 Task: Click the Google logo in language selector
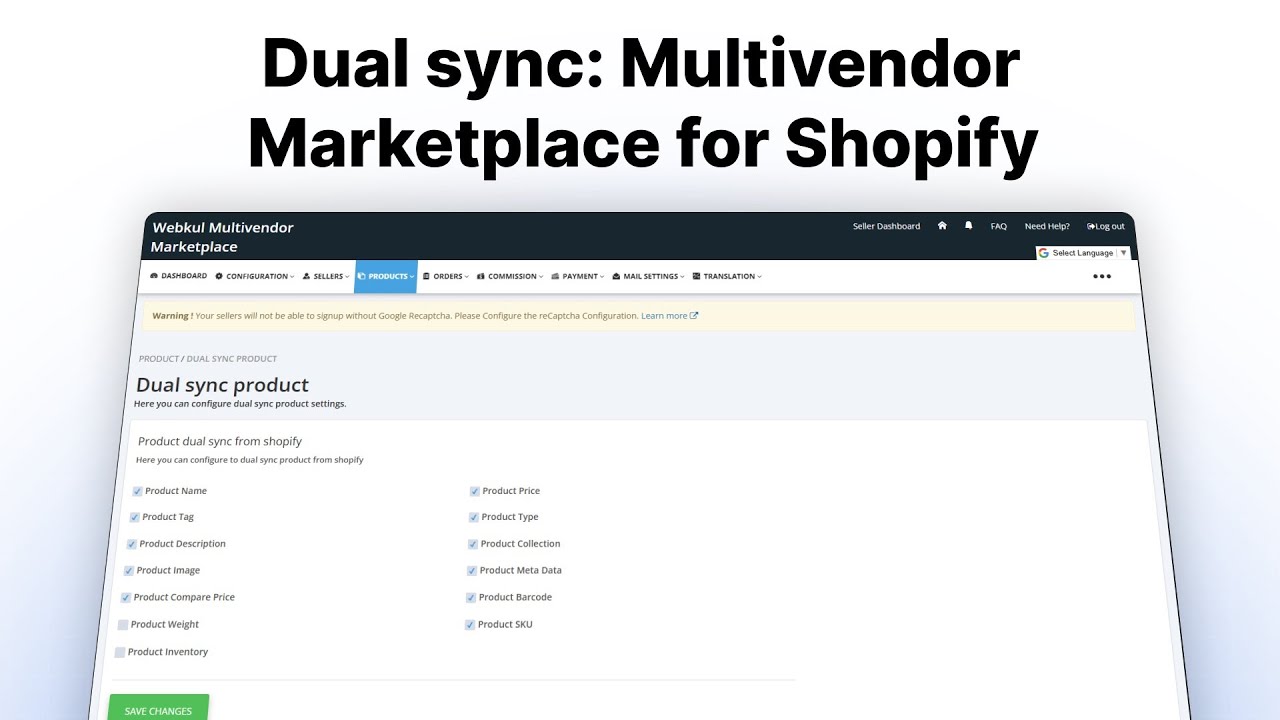(x=1044, y=253)
